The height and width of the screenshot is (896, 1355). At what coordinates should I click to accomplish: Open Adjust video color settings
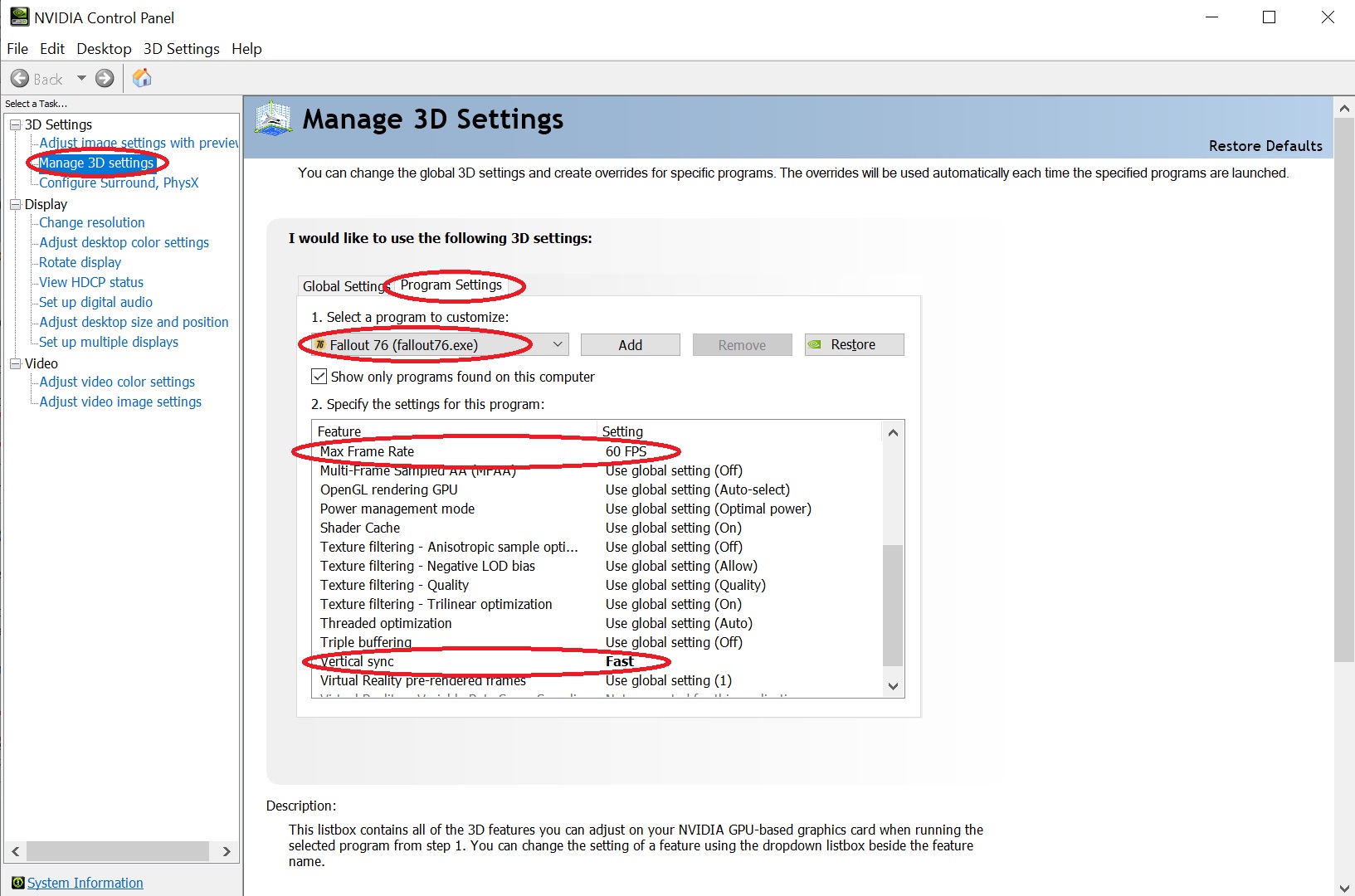117,382
